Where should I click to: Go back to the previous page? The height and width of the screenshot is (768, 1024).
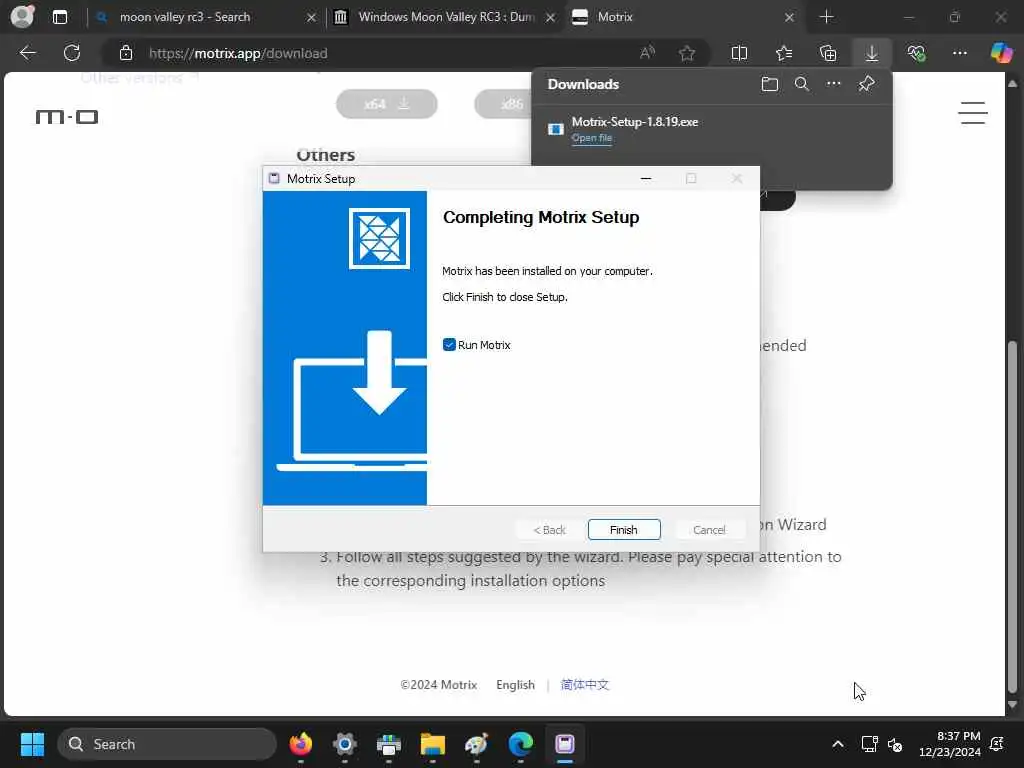click(27, 53)
